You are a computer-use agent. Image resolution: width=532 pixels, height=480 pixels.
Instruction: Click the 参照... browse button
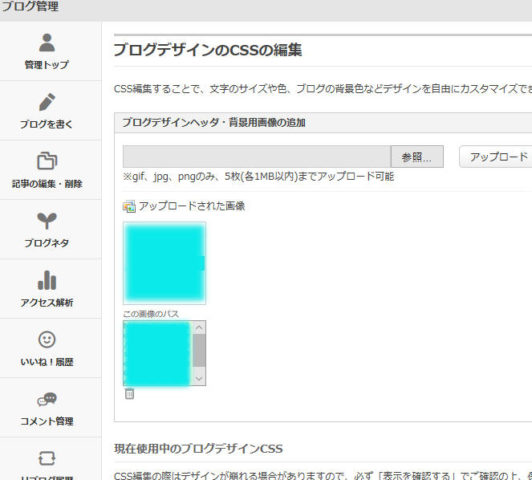tap(417, 157)
